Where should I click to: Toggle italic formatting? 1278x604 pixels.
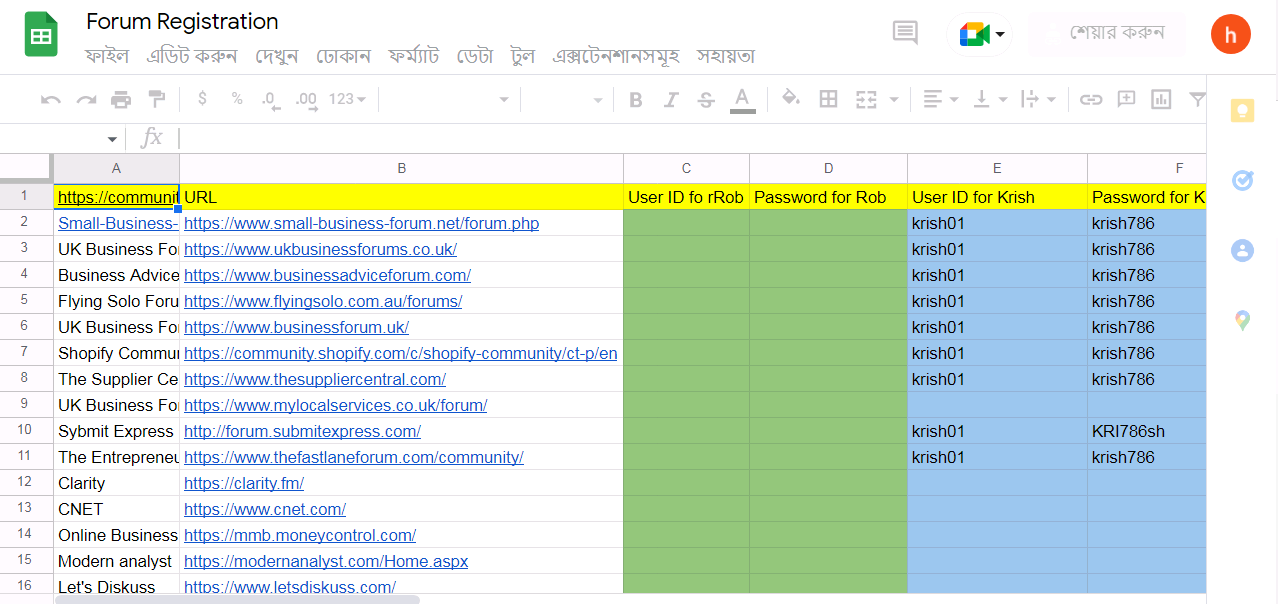point(671,99)
